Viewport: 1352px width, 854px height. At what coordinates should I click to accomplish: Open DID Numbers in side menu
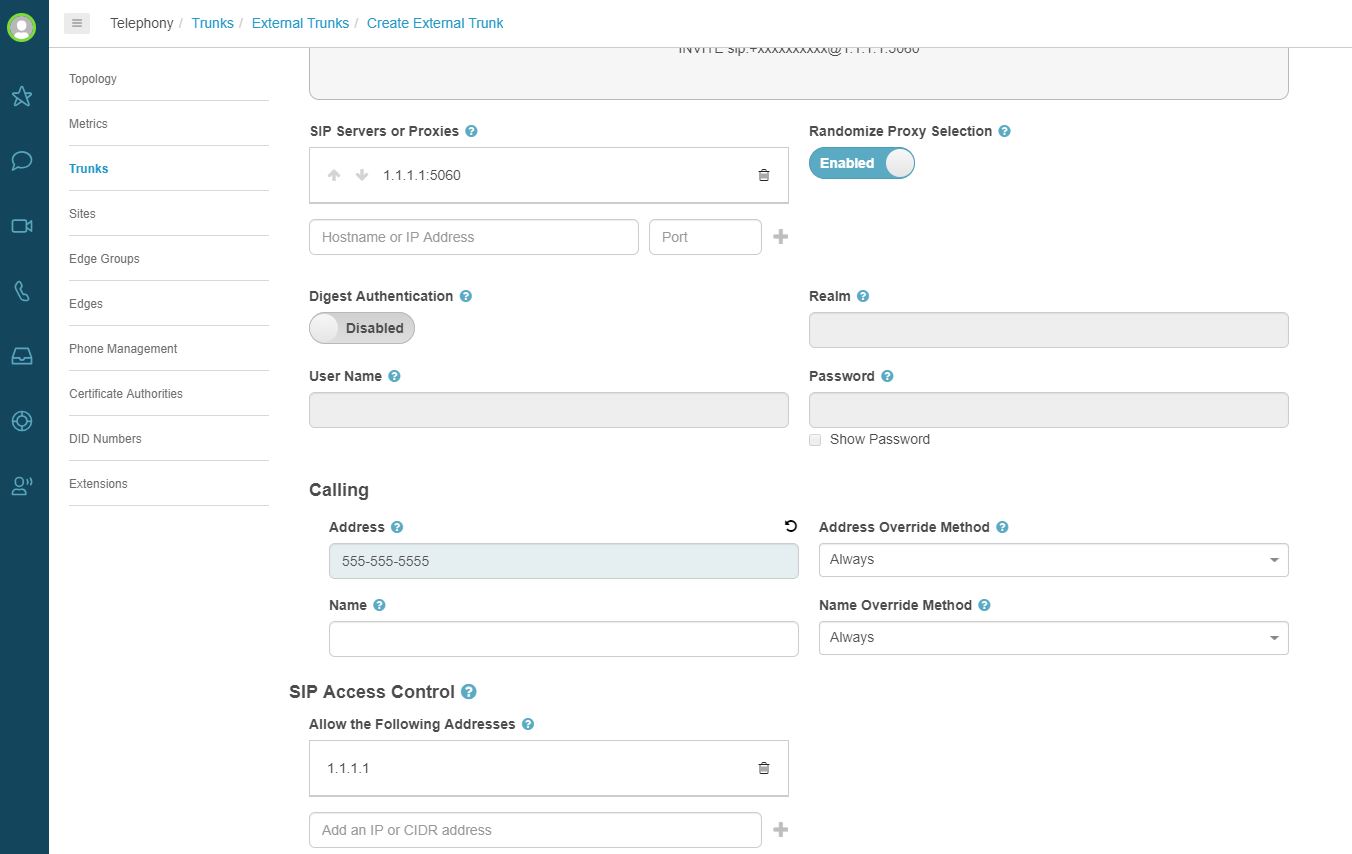[x=105, y=439]
